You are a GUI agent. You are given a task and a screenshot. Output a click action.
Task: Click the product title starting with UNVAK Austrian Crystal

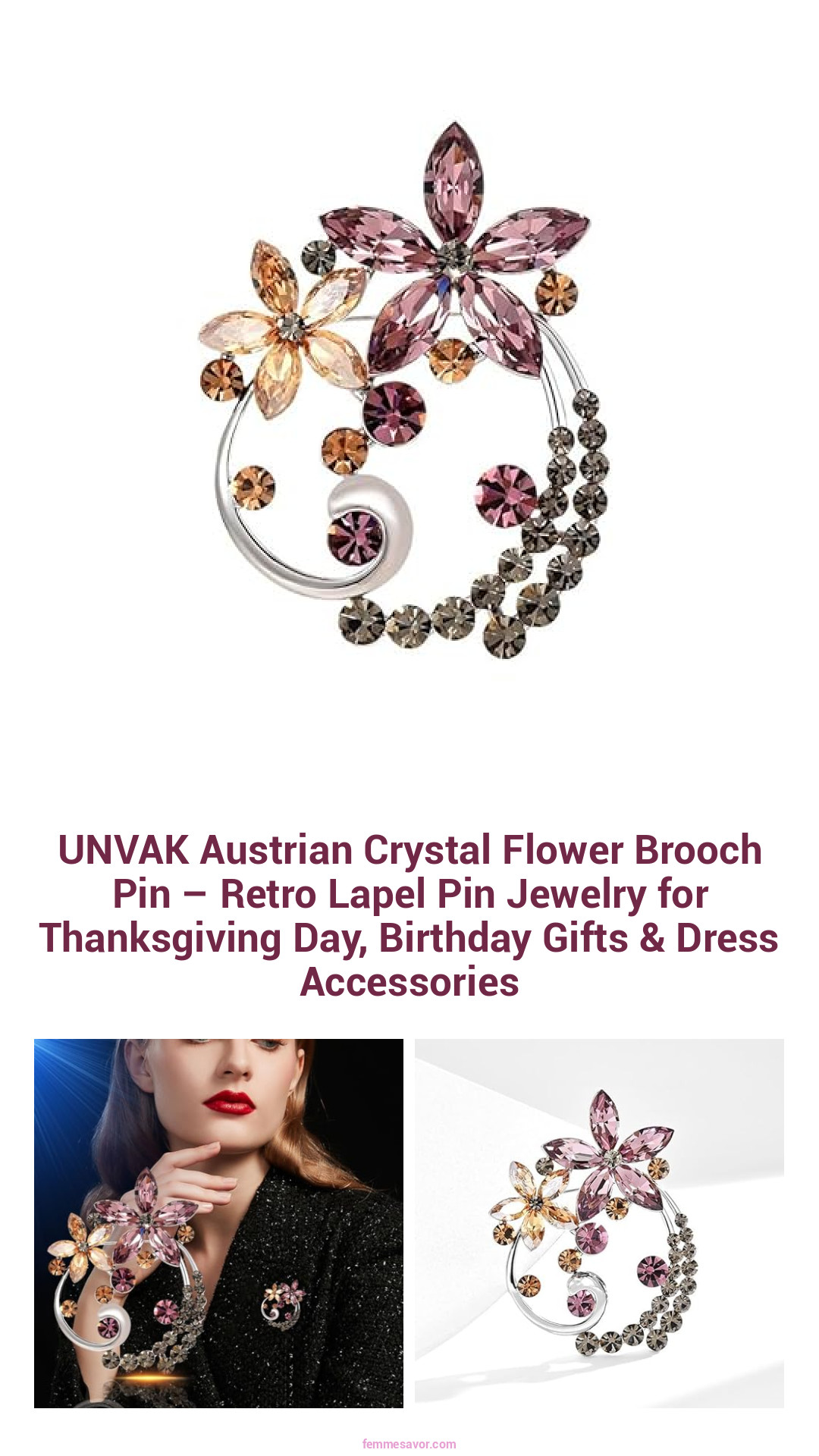[x=409, y=915]
